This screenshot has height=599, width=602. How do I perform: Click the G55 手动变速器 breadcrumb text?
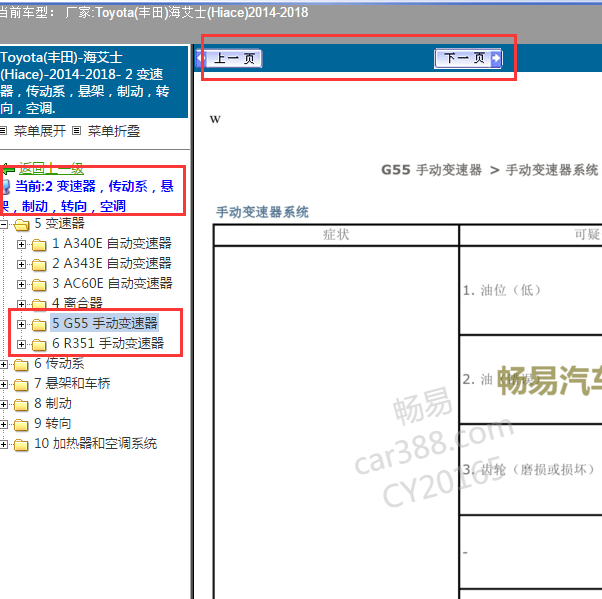pos(432,170)
